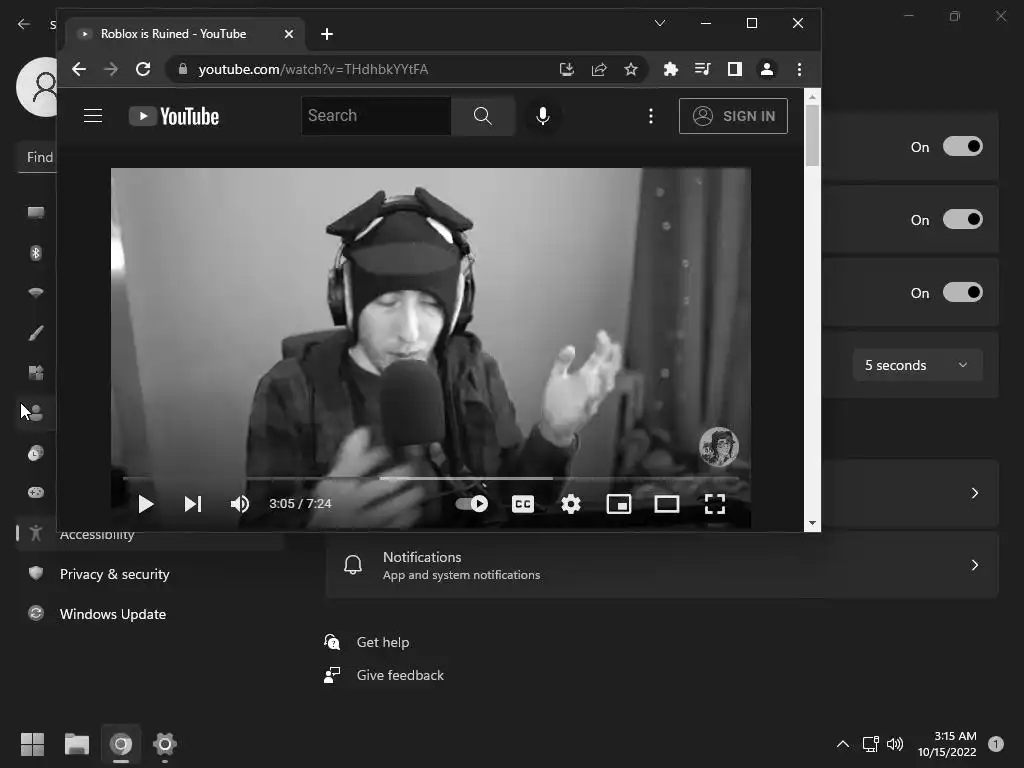The height and width of the screenshot is (768, 1024).
Task: Open Chrome extensions puzzle icon
Action: [x=671, y=69]
